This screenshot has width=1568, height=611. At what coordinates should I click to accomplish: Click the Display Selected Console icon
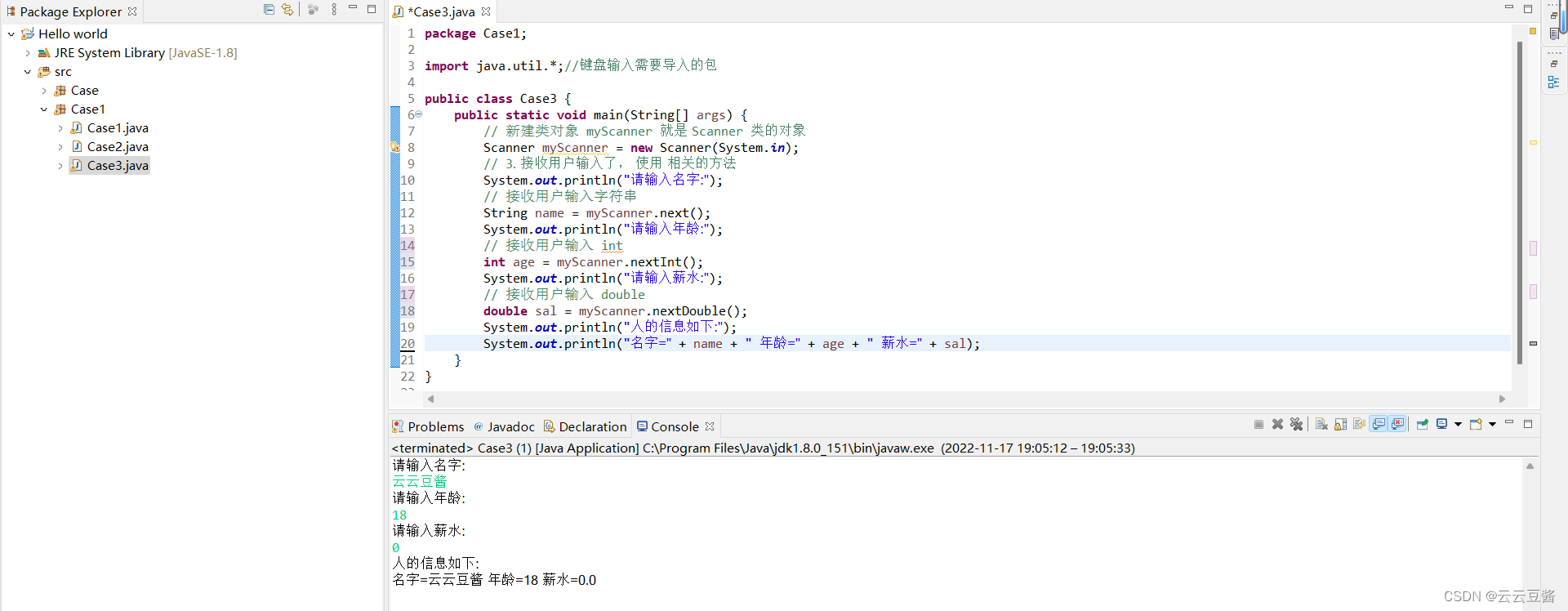pyautogui.click(x=1442, y=425)
